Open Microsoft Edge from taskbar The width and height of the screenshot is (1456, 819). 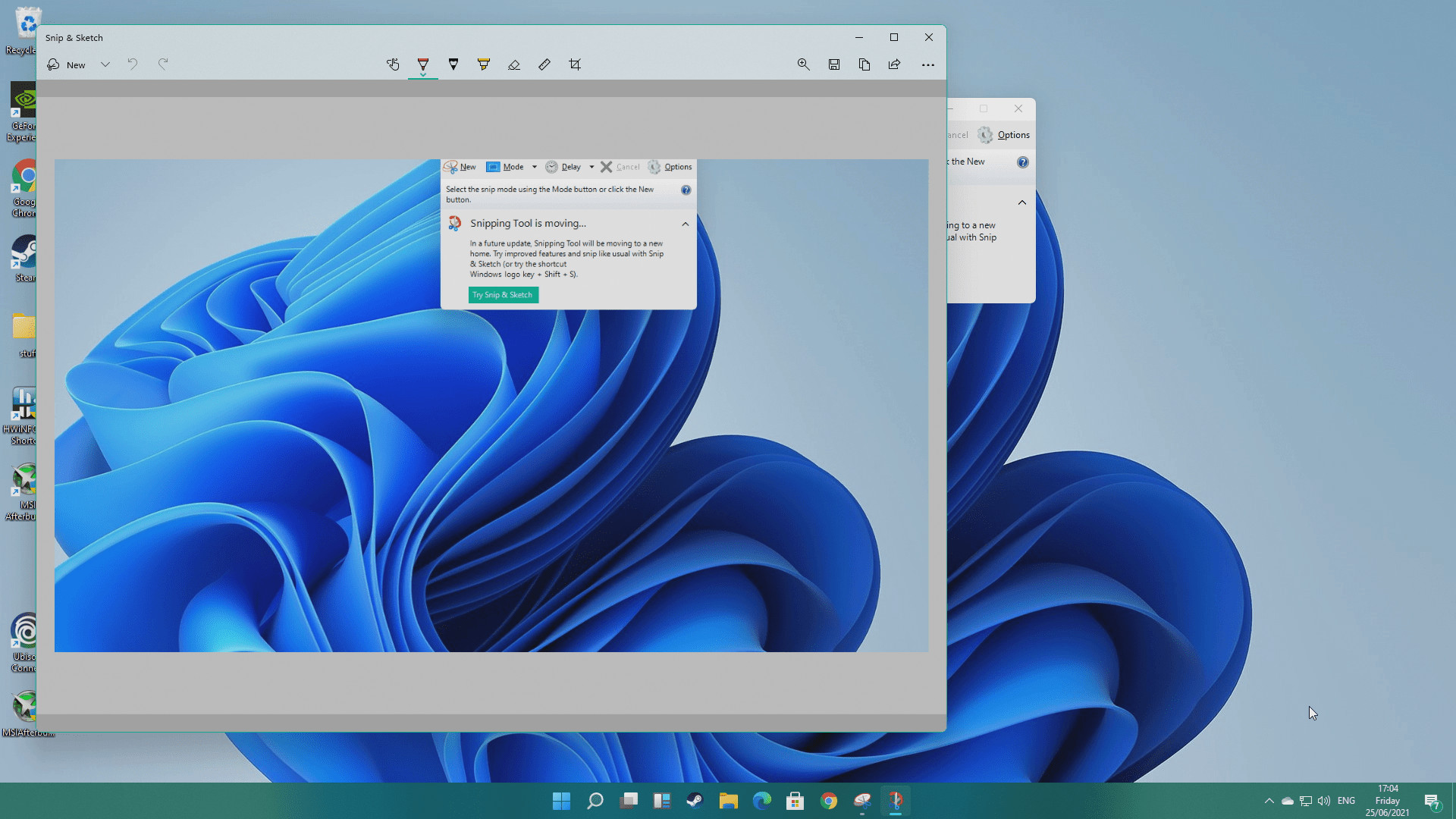(x=762, y=801)
